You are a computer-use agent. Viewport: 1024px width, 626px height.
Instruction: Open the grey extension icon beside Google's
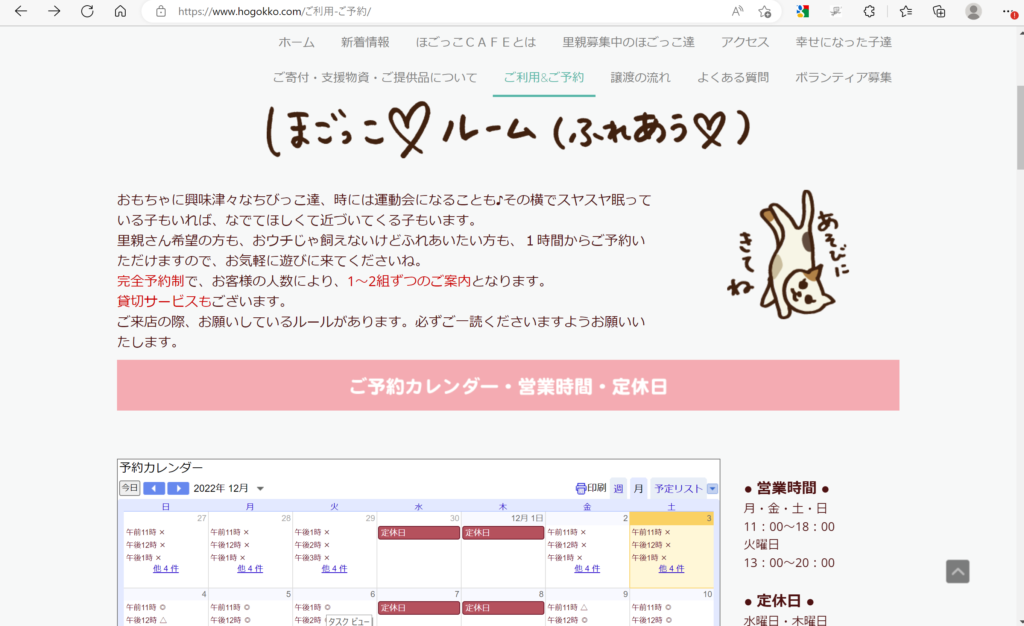coord(835,11)
